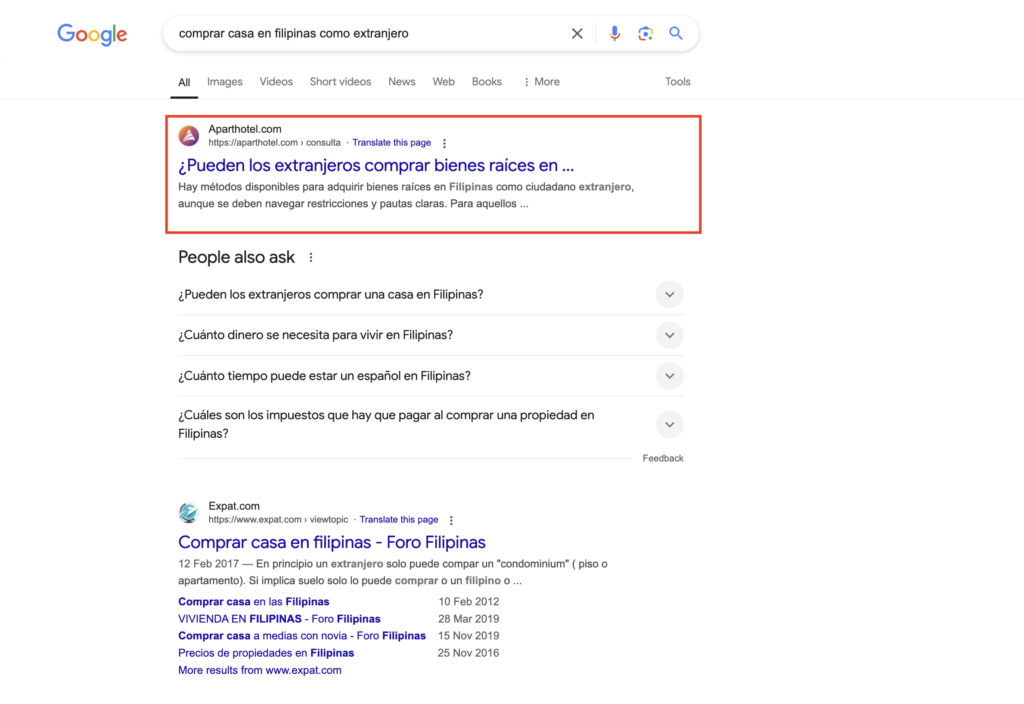Open three-dot menu beside Aparthotel result
Screen dimensions: 1024x704
[444, 143]
